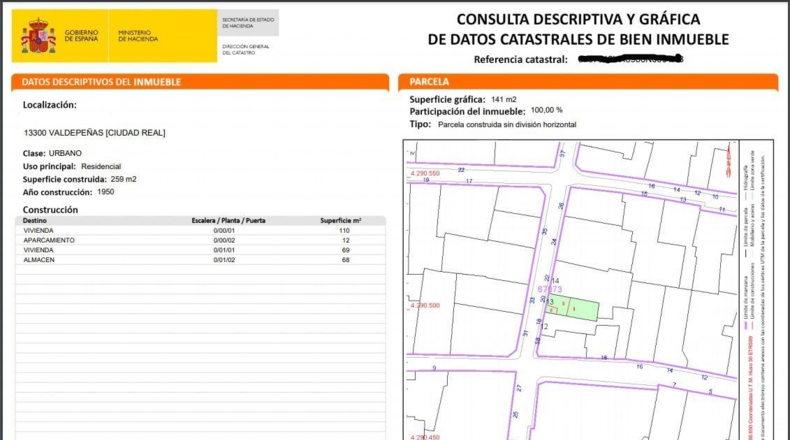Click the 'DATOS DESCRIPTIVOS DEL INMUEBLE' orange header
Viewport: 790px width, 440px height.
tap(200, 82)
